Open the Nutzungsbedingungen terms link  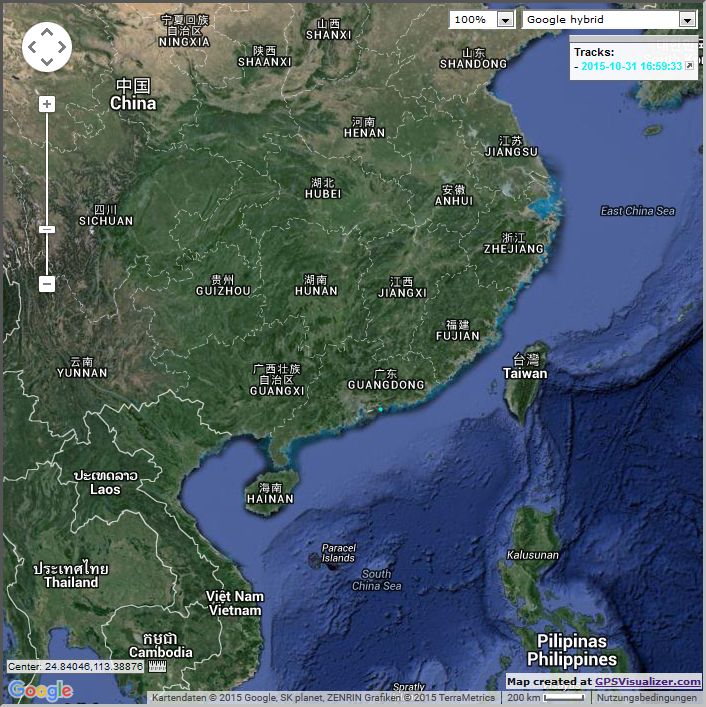click(649, 698)
